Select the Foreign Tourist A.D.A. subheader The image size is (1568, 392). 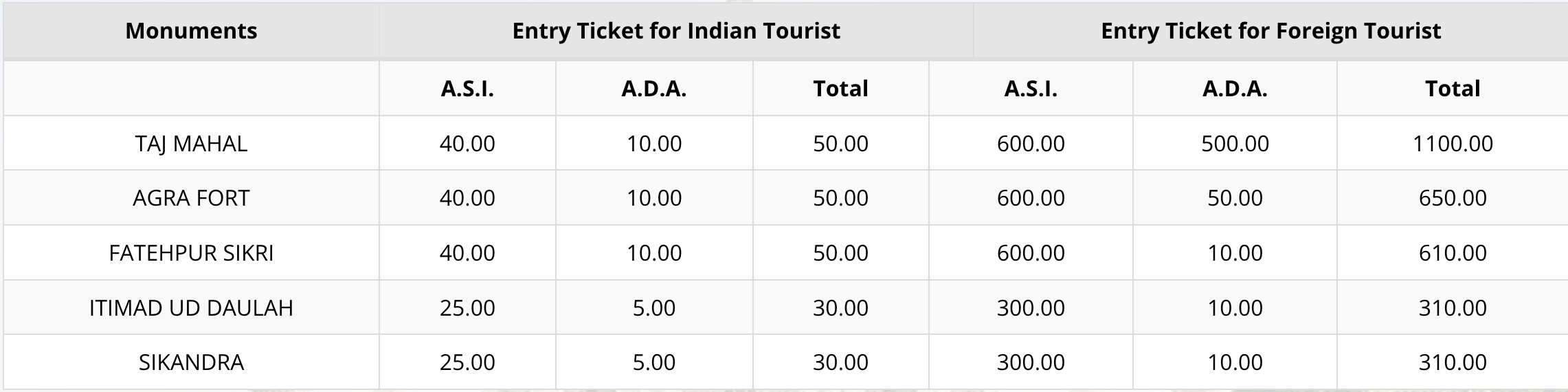[1235, 88]
